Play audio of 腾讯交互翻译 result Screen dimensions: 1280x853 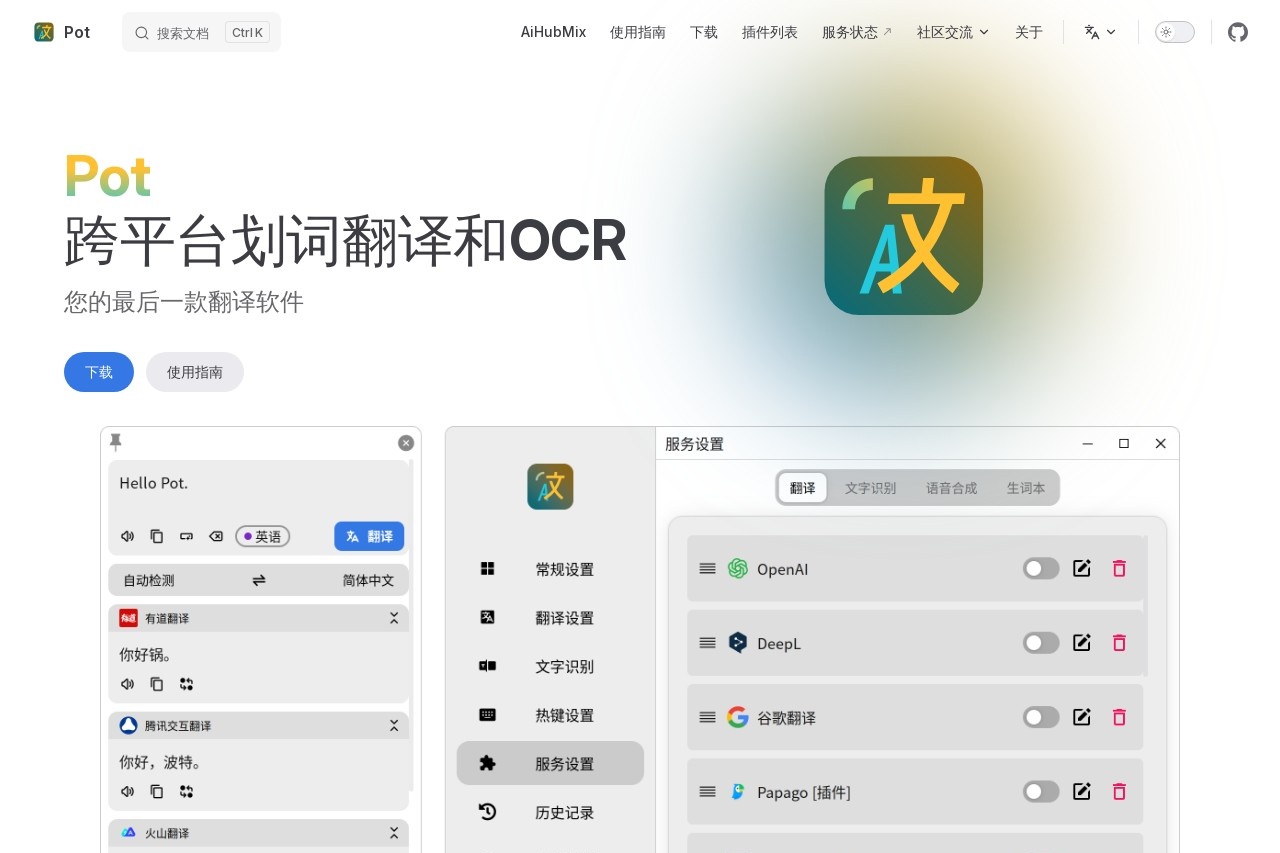click(x=127, y=791)
